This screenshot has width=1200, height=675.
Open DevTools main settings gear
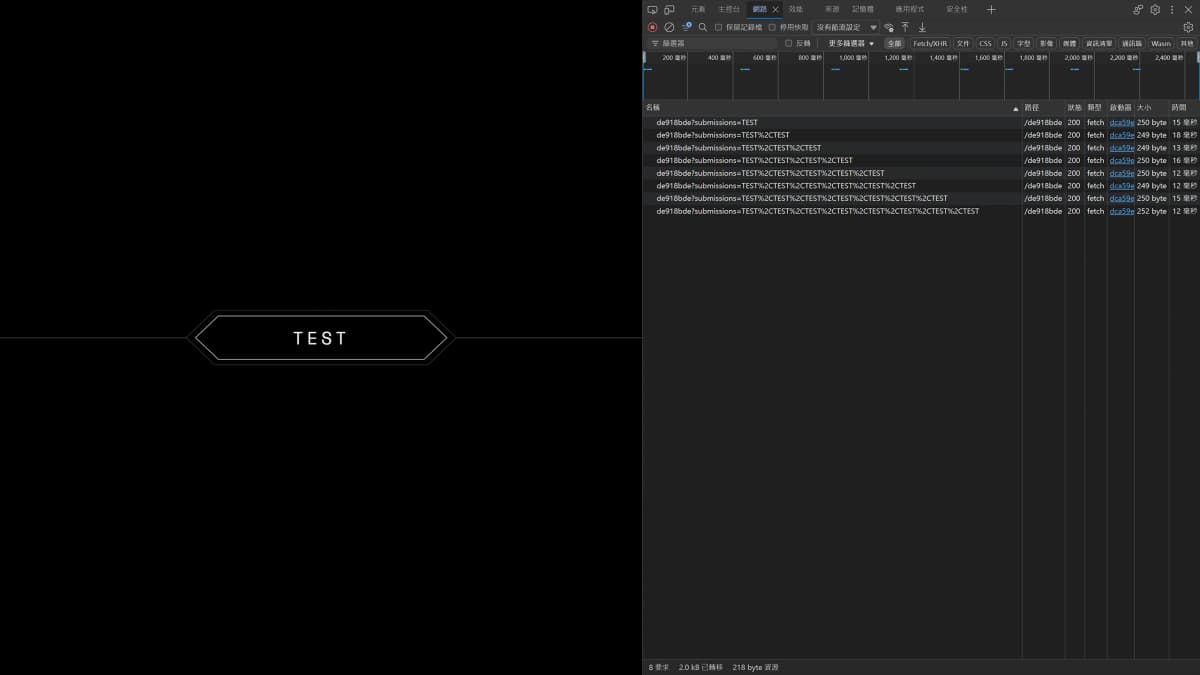point(1155,9)
